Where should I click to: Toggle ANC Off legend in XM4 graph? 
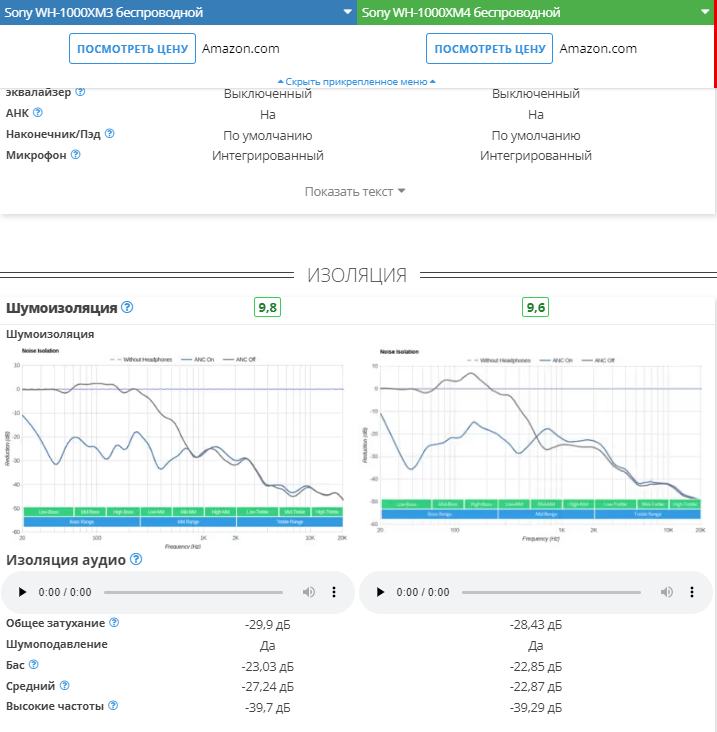(x=598, y=360)
